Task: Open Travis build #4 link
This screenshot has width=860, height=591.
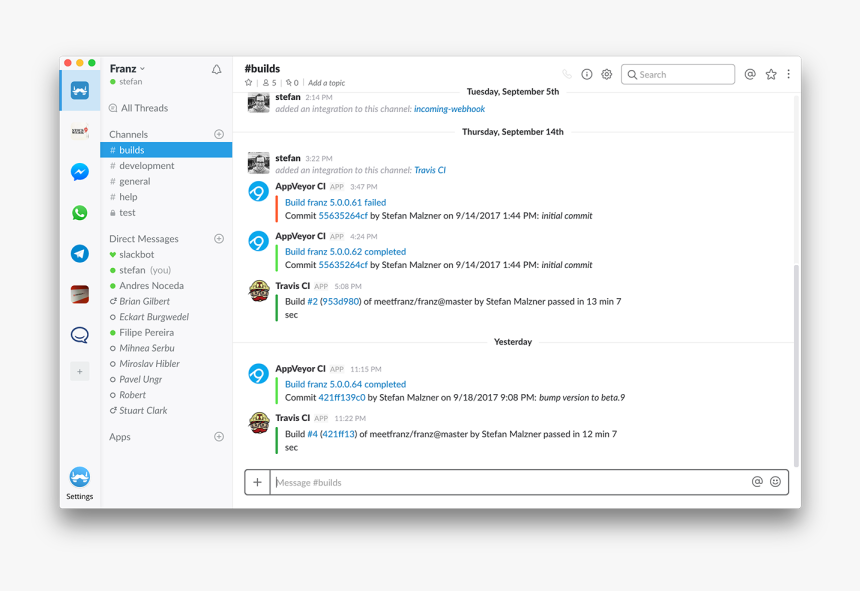Action: click(x=313, y=434)
